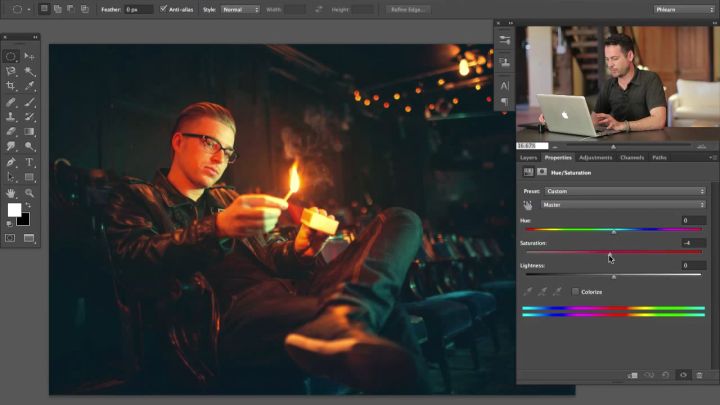Select the Crop tool
The image size is (720, 405).
(x=11, y=86)
